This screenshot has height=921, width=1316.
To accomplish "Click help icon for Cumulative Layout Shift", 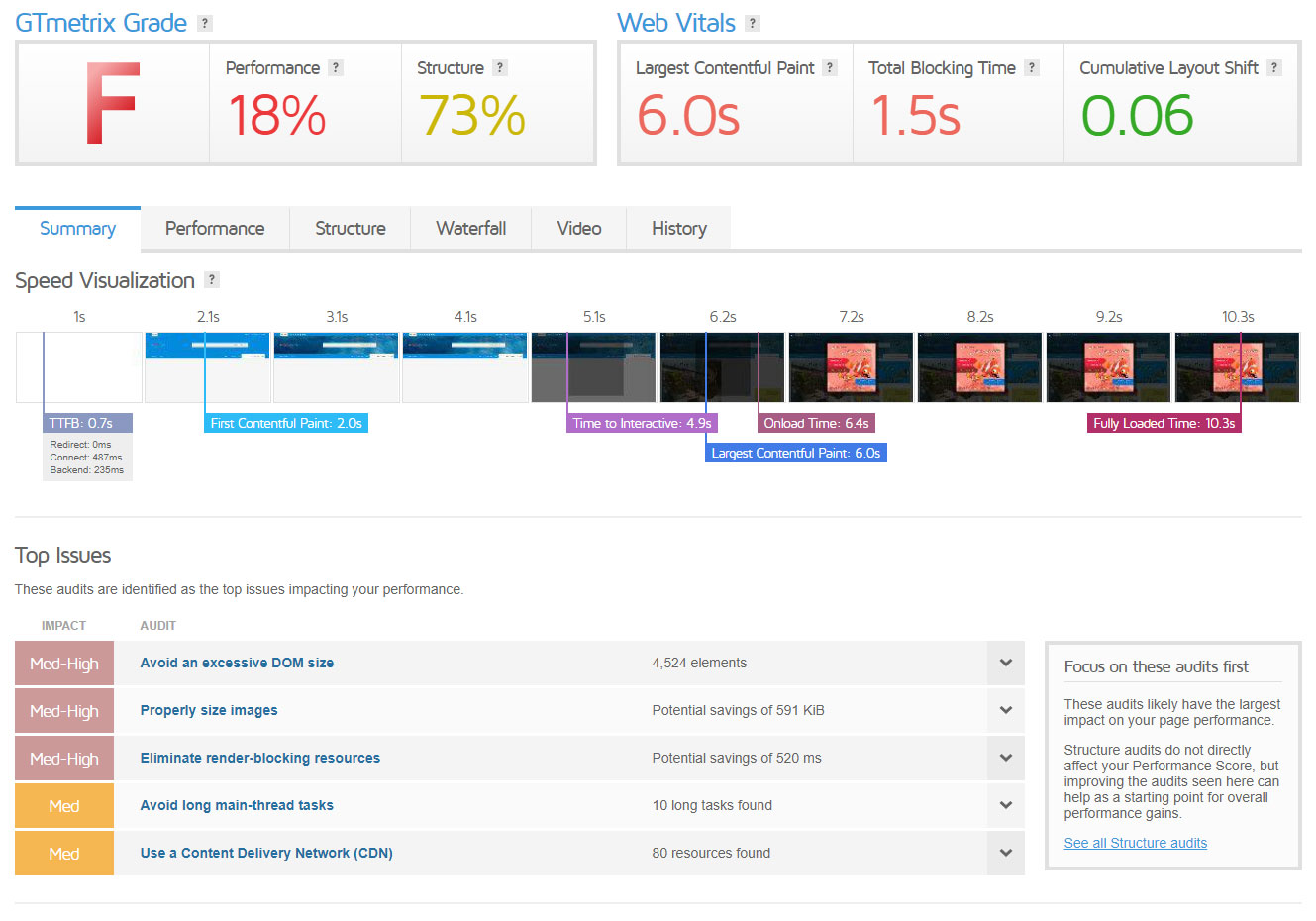I will pyautogui.click(x=1274, y=67).
